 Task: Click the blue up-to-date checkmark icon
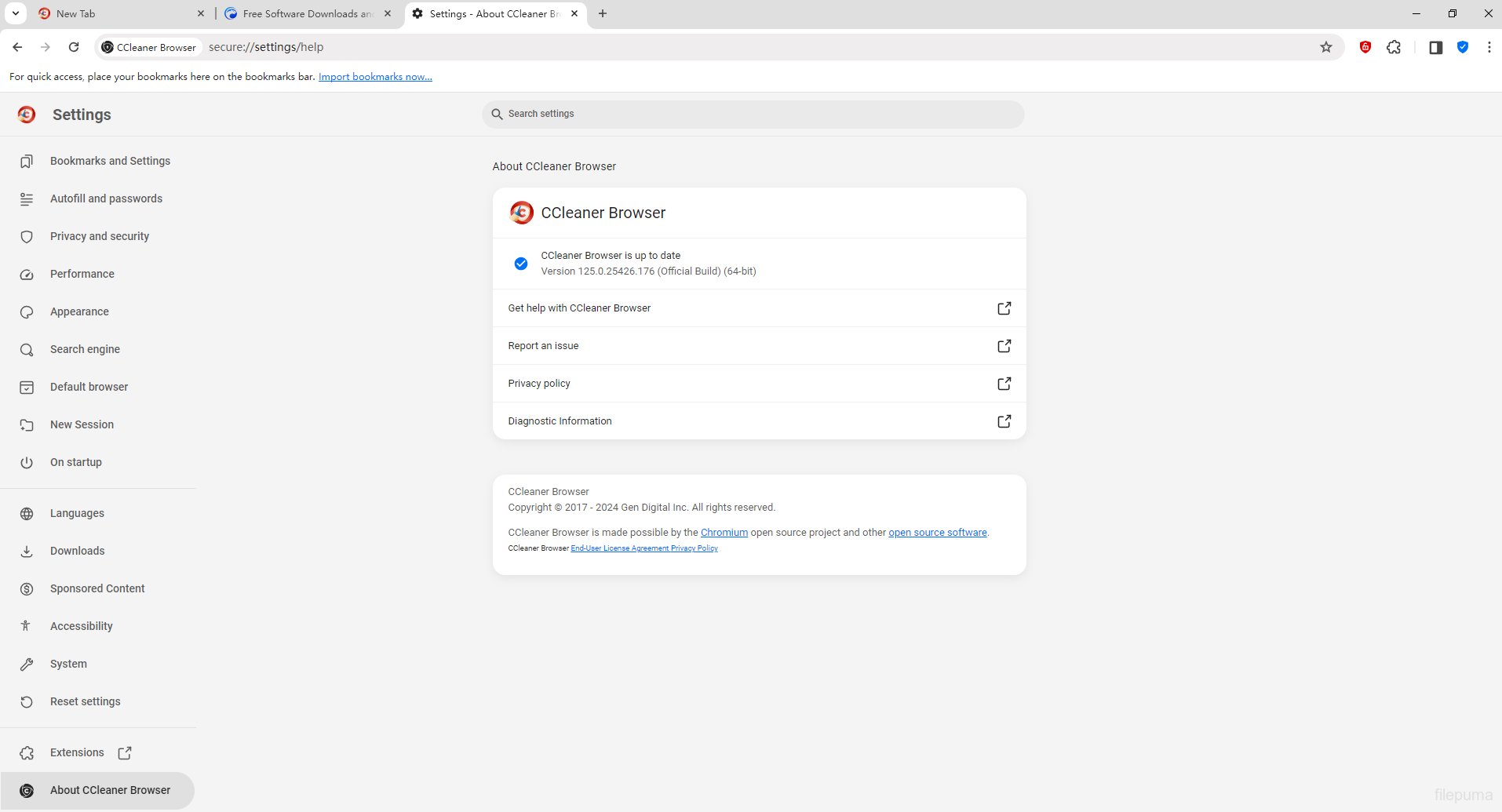(521, 264)
